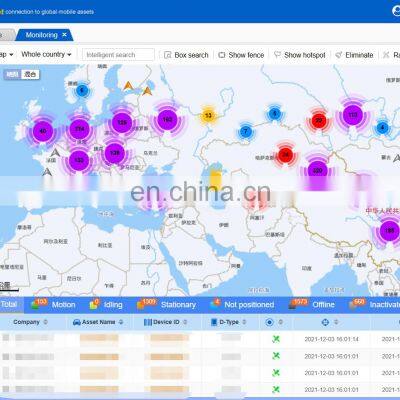Open the purple cluster marker labeled 128
Image resolution: width=400 pixels, height=400 pixels.
point(115,153)
